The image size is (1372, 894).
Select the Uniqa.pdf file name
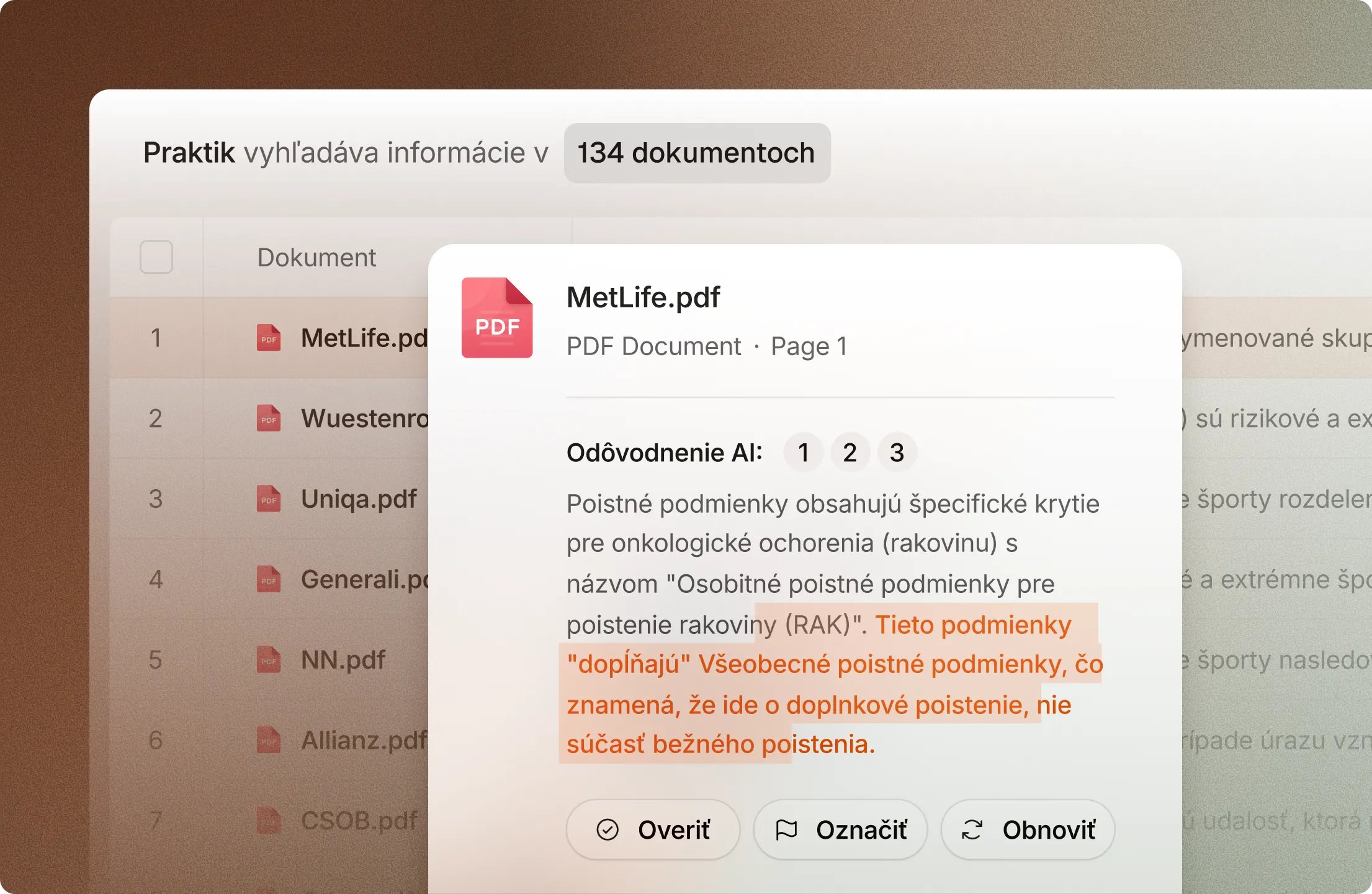(359, 499)
